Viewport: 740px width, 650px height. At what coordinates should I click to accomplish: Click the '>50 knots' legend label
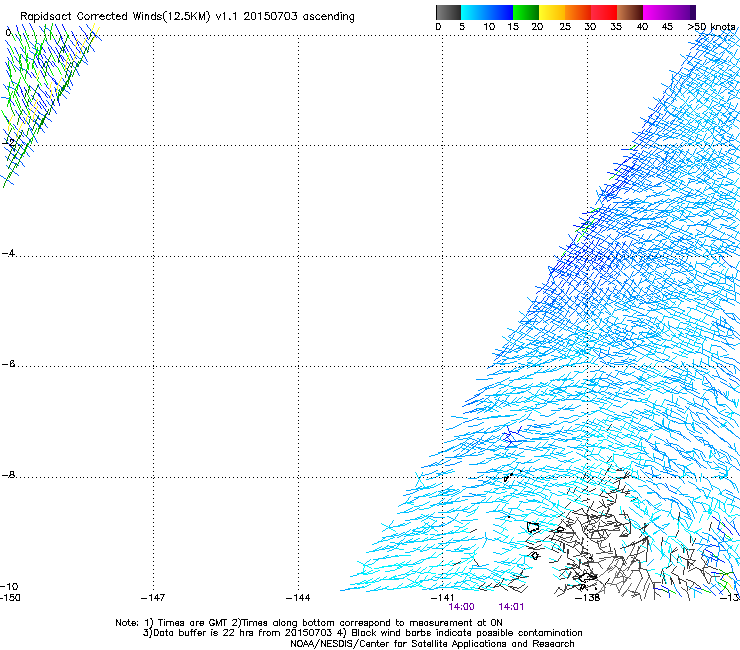pyautogui.click(x=711, y=27)
